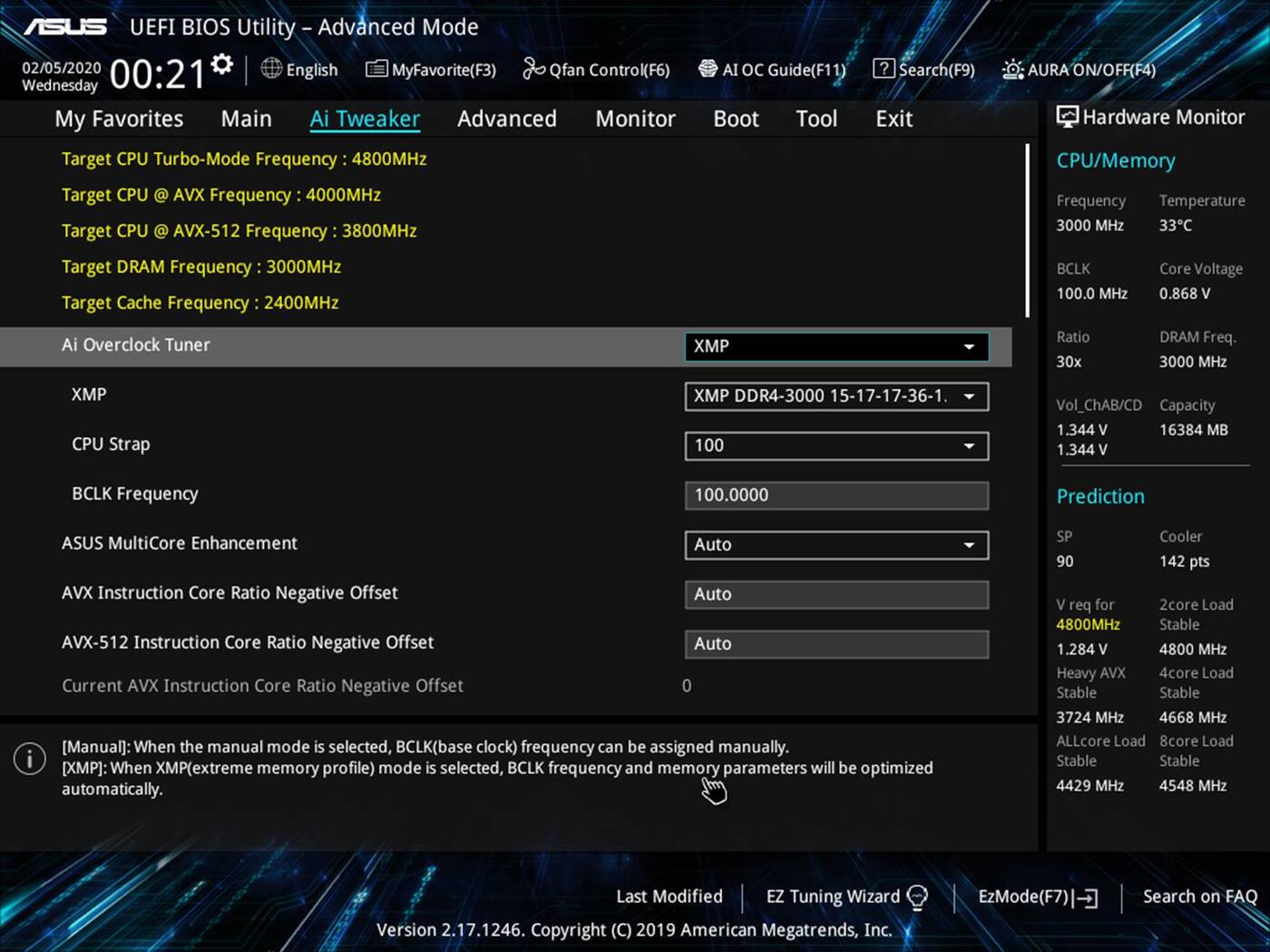Switch to the Advanced tab
Image resolution: width=1270 pixels, height=952 pixels.
(507, 118)
